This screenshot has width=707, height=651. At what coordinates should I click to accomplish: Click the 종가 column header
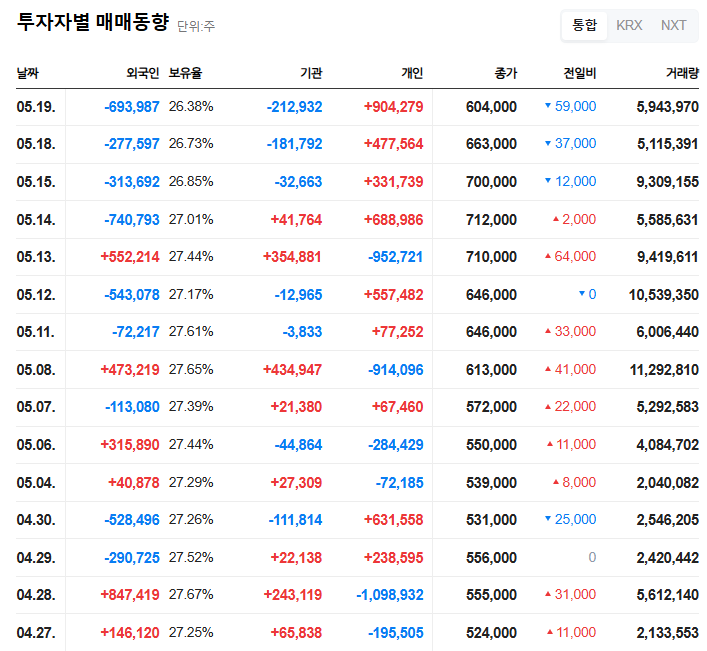pos(505,73)
